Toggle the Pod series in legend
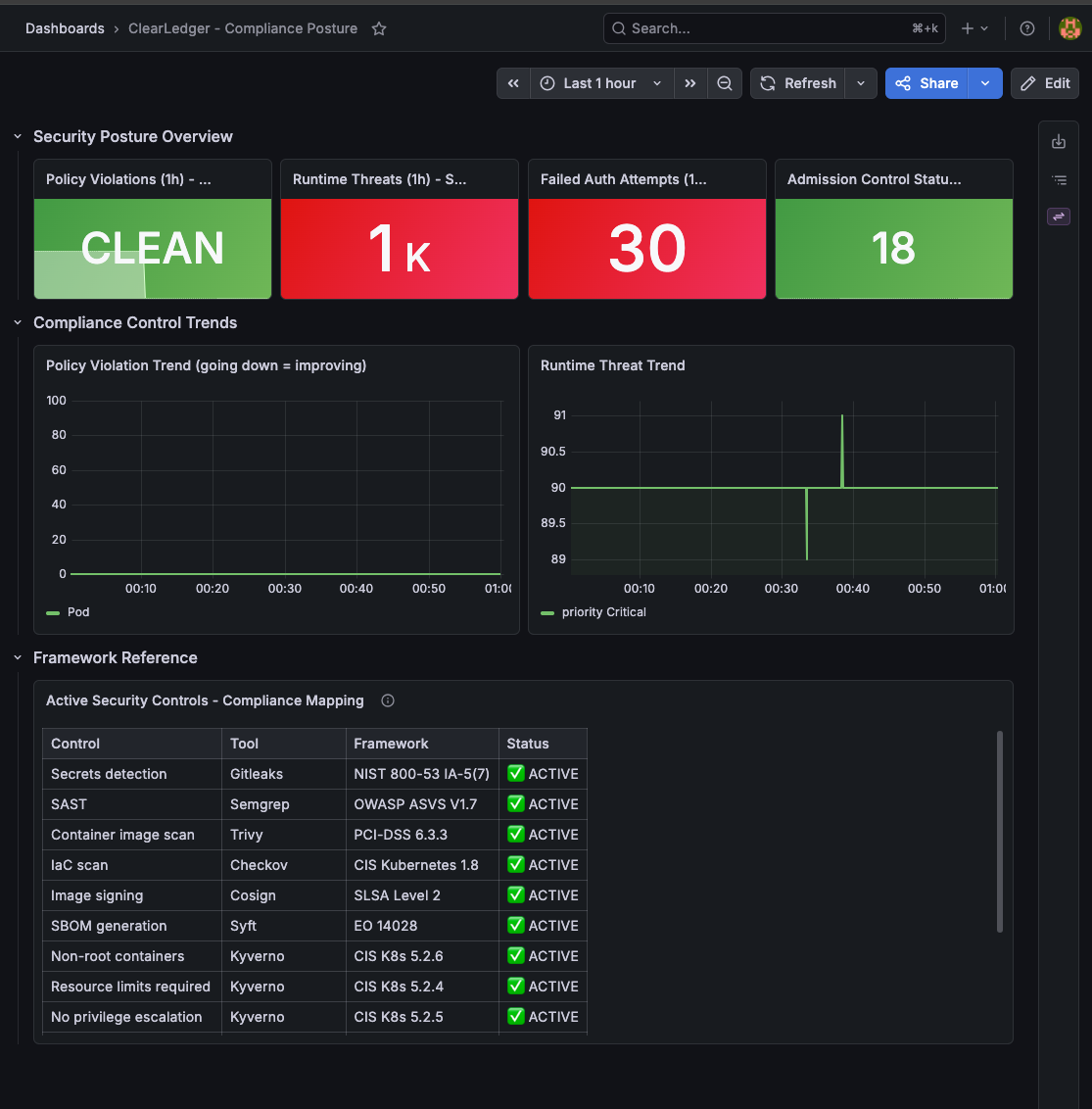Screen dimensions: 1092x1109 (x=68, y=612)
